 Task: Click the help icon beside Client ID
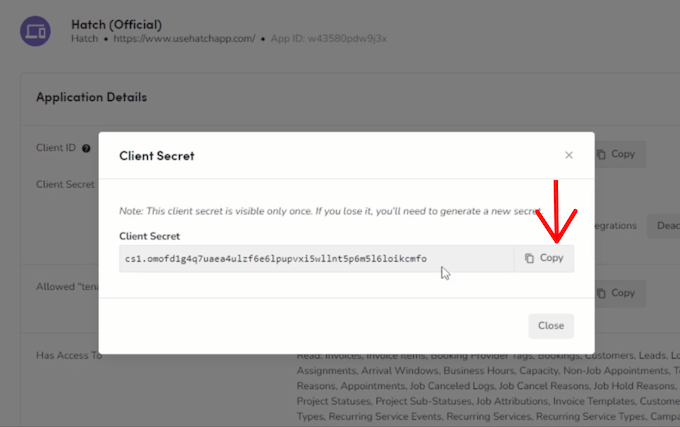pyautogui.click(x=86, y=148)
